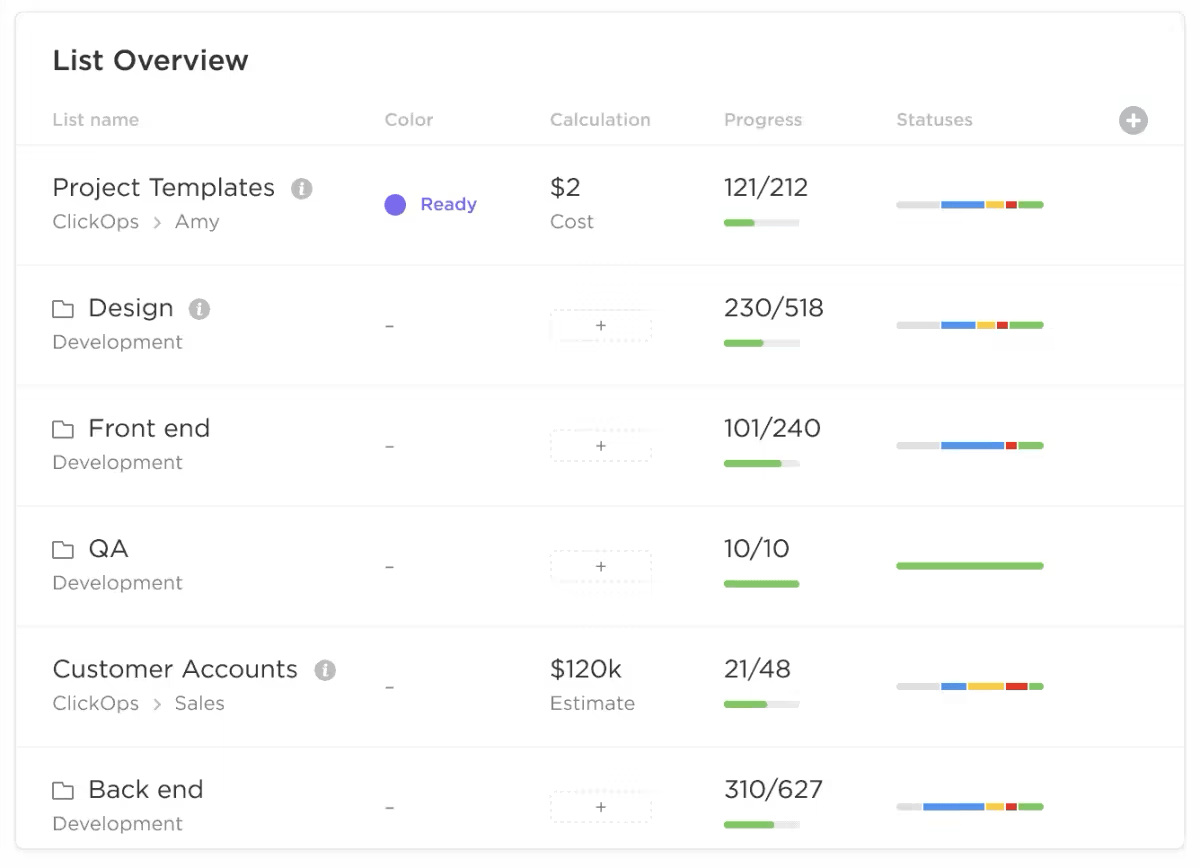
Task: Add a calculation for Front end row
Action: coord(600,446)
